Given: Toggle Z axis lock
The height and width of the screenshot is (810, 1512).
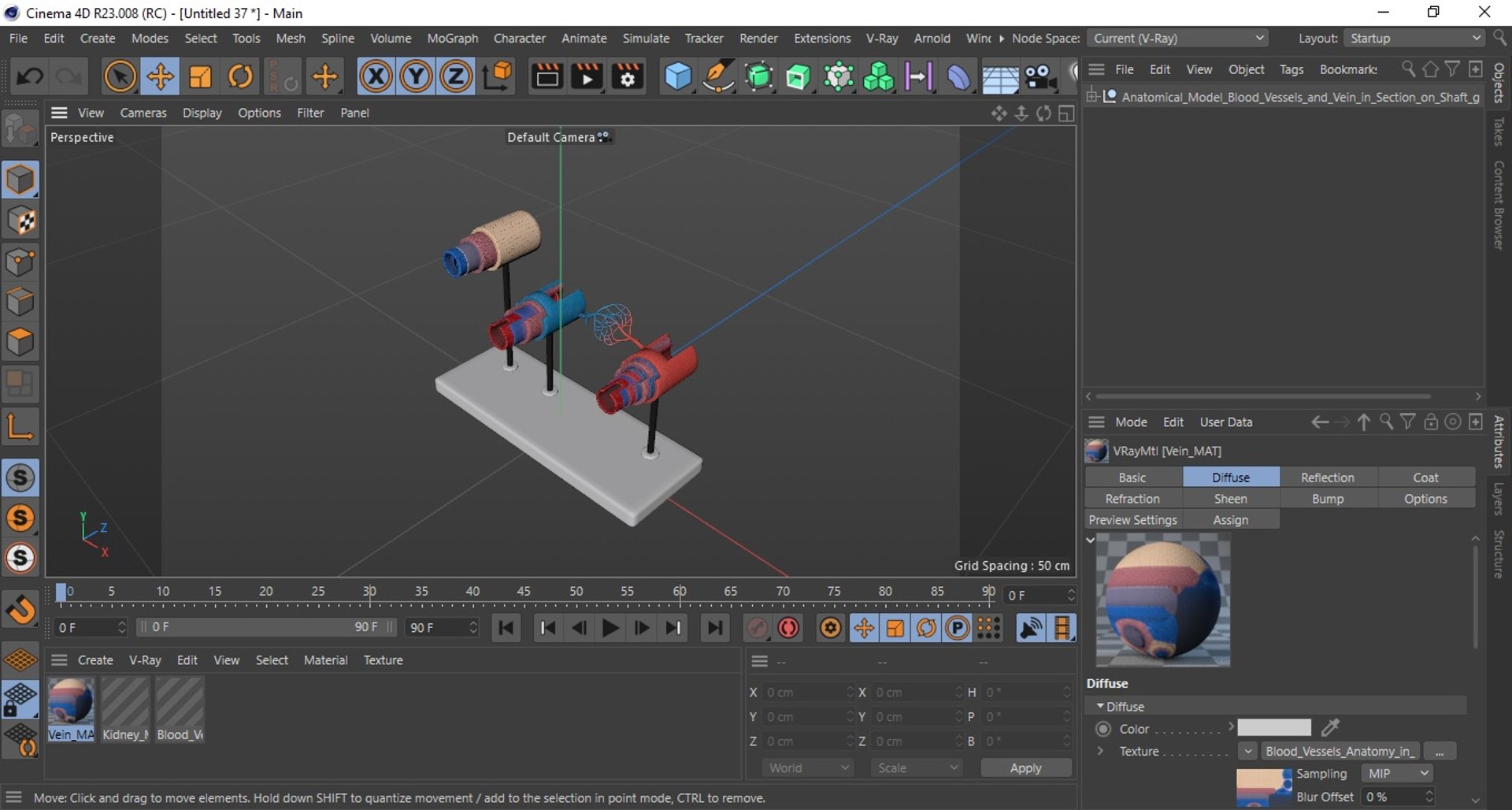Looking at the screenshot, I should coord(455,76).
